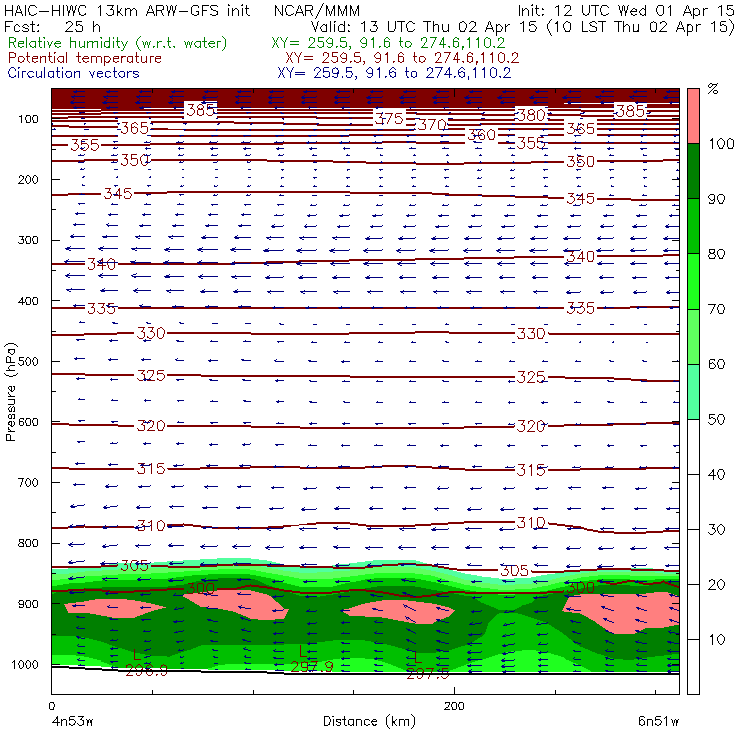
Task: Click the pink above-100% colorbar segment
Action: [x=693, y=116]
